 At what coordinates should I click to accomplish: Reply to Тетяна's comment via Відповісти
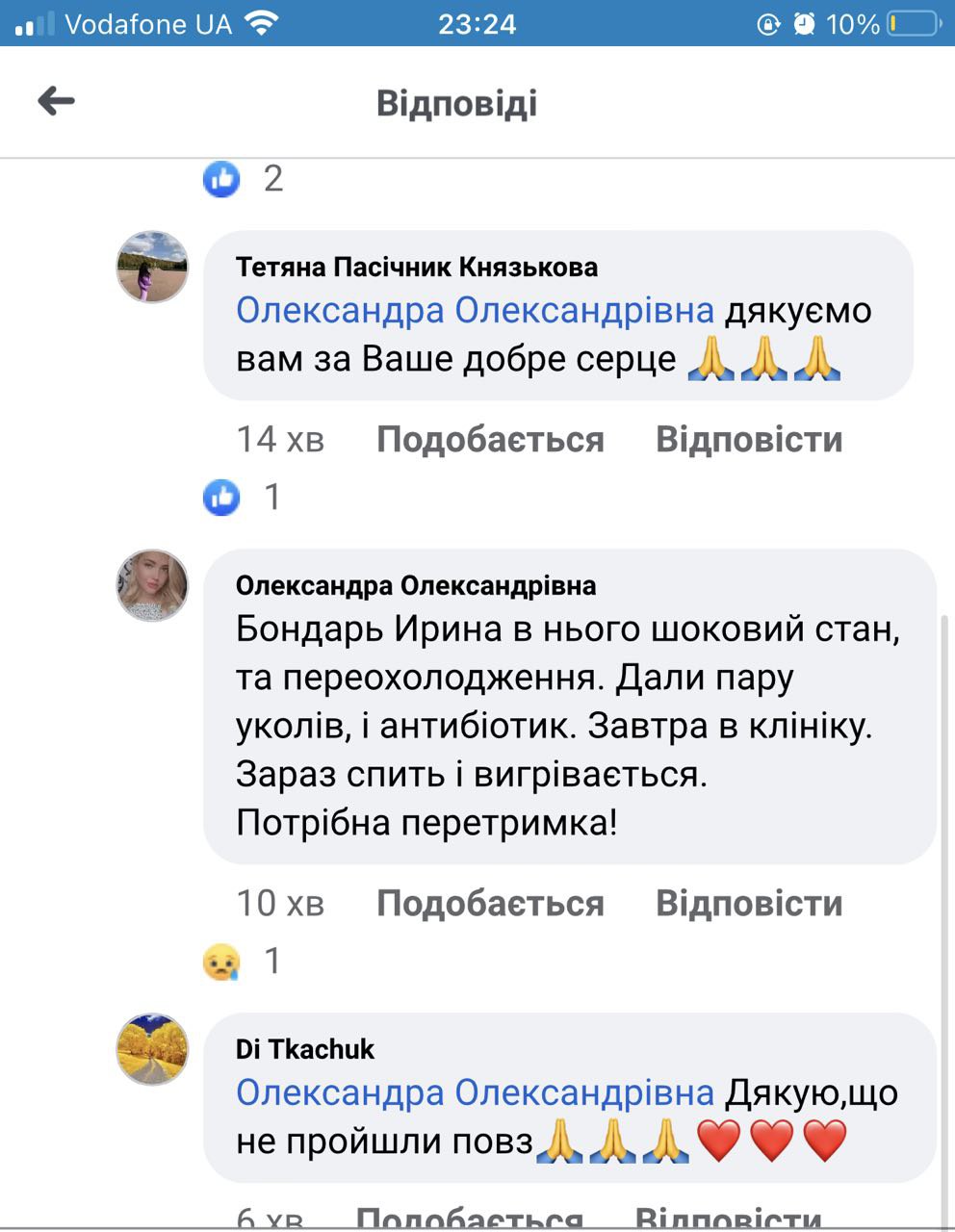(749, 440)
